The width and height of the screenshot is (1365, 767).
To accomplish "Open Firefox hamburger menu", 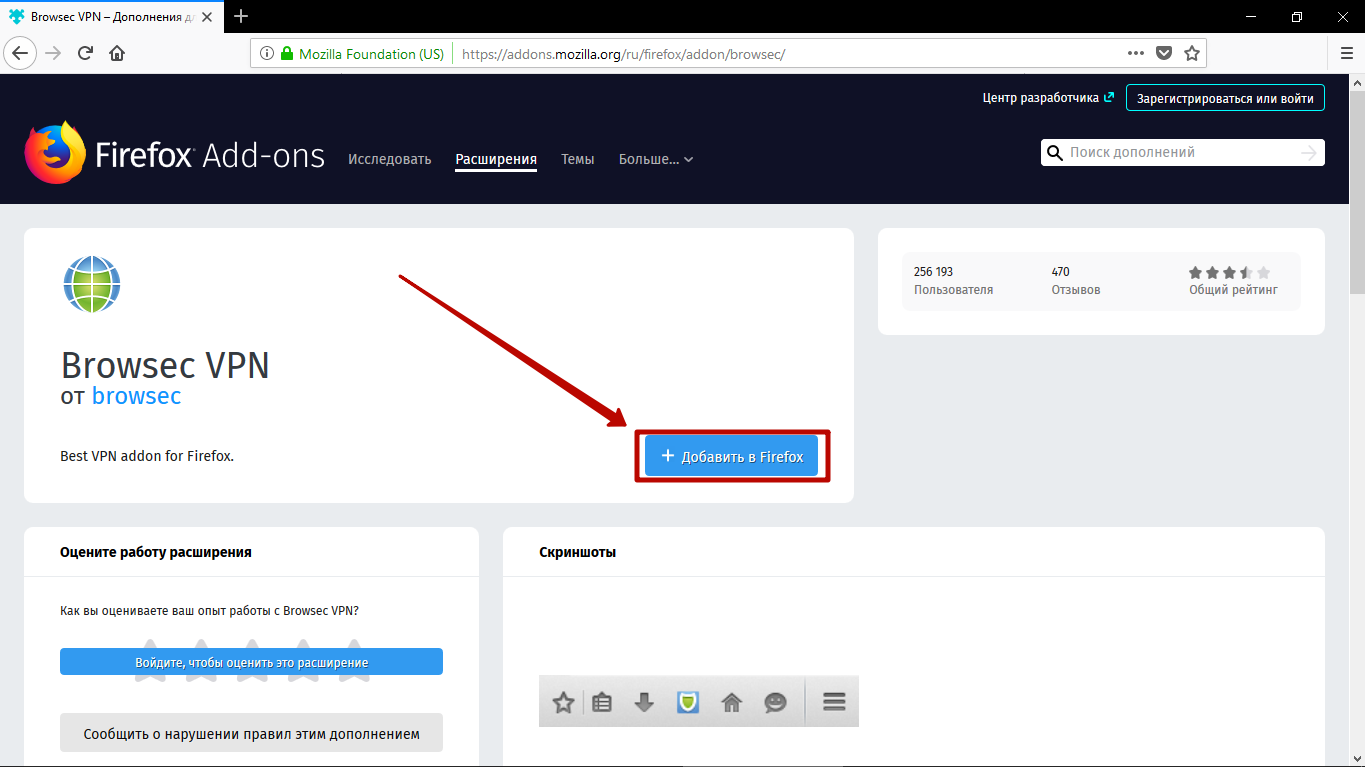I will (1347, 53).
